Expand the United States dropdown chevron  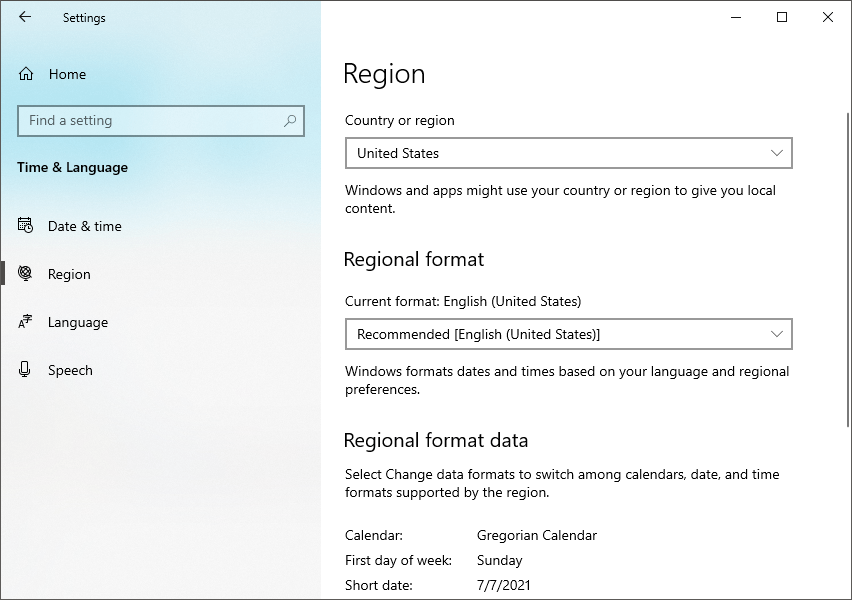[x=776, y=153]
